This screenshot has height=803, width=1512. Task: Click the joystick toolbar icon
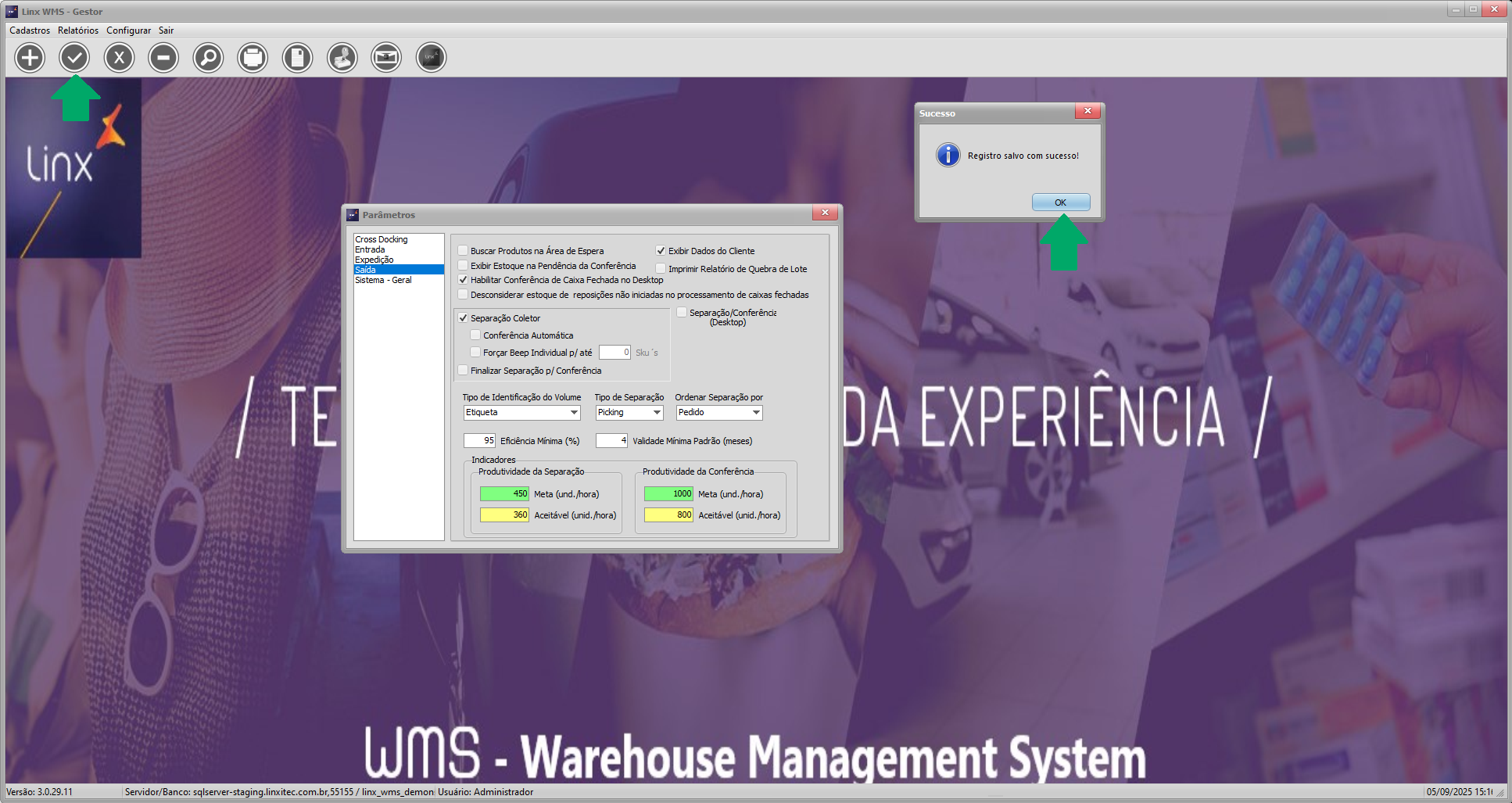(342, 57)
